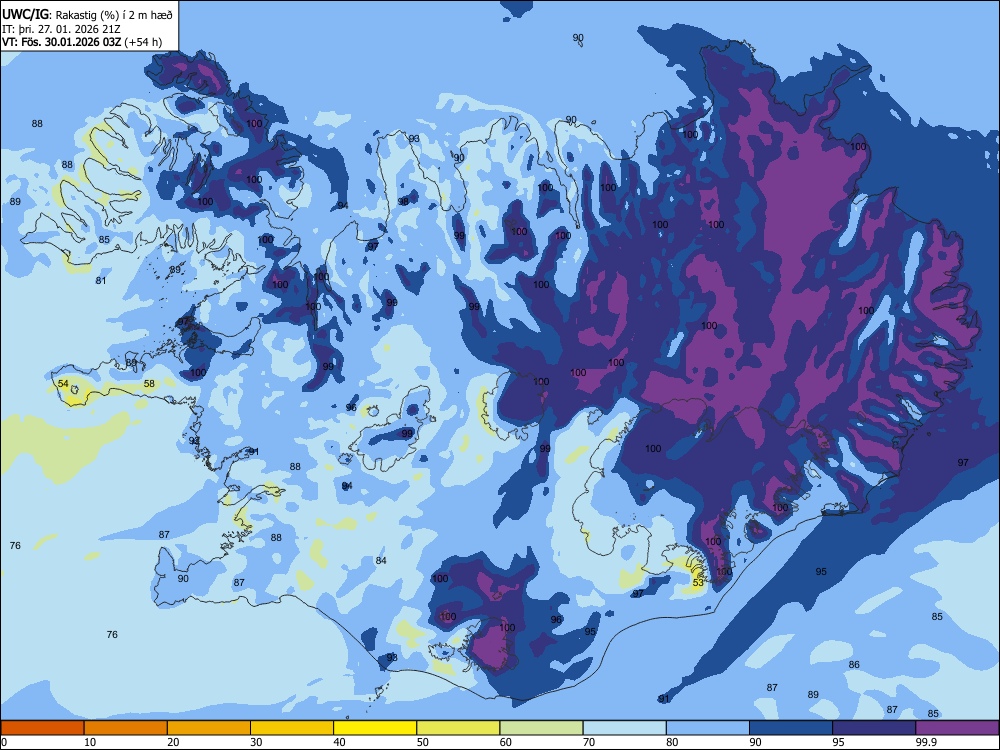The width and height of the screenshot is (1000, 750).
Task: Pick the pale green 60–70 legend swatch
Action: tap(541, 728)
